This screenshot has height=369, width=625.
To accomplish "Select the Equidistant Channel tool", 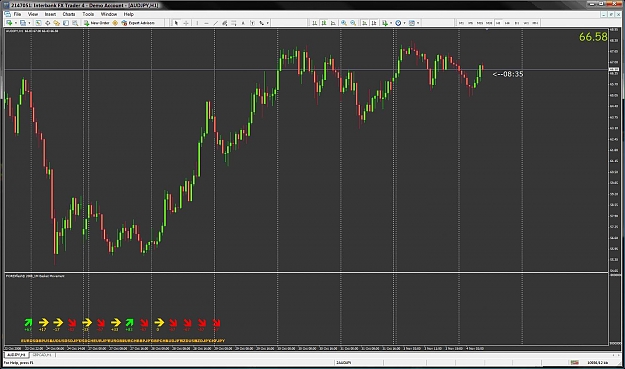I will pyautogui.click(x=224, y=23).
